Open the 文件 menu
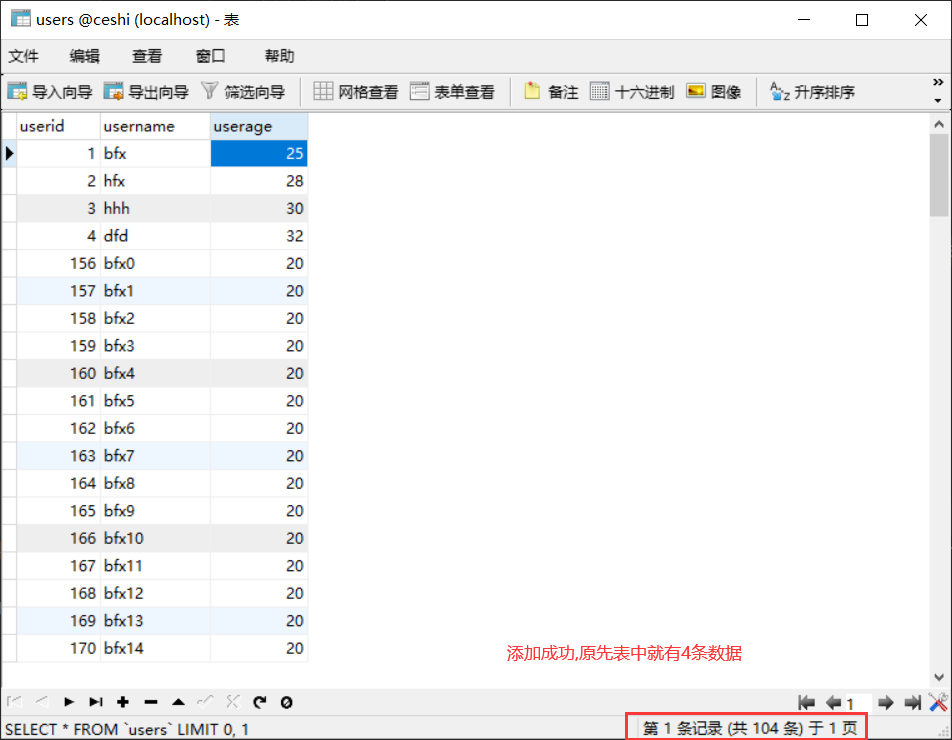Viewport: 952px width, 740px height. [24, 56]
